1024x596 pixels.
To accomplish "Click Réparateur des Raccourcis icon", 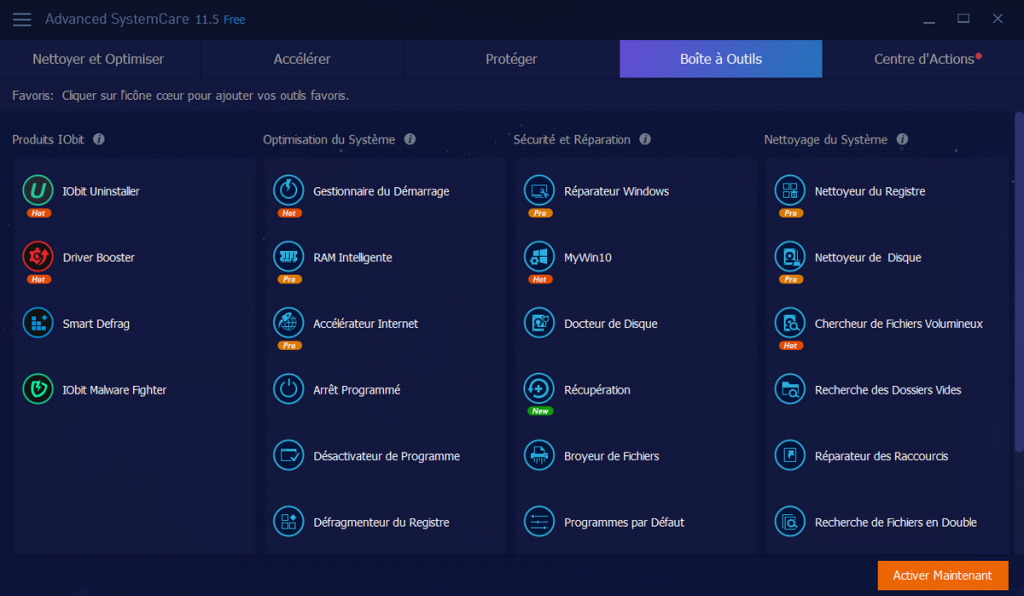I will pyautogui.click(x=790, y=456).
